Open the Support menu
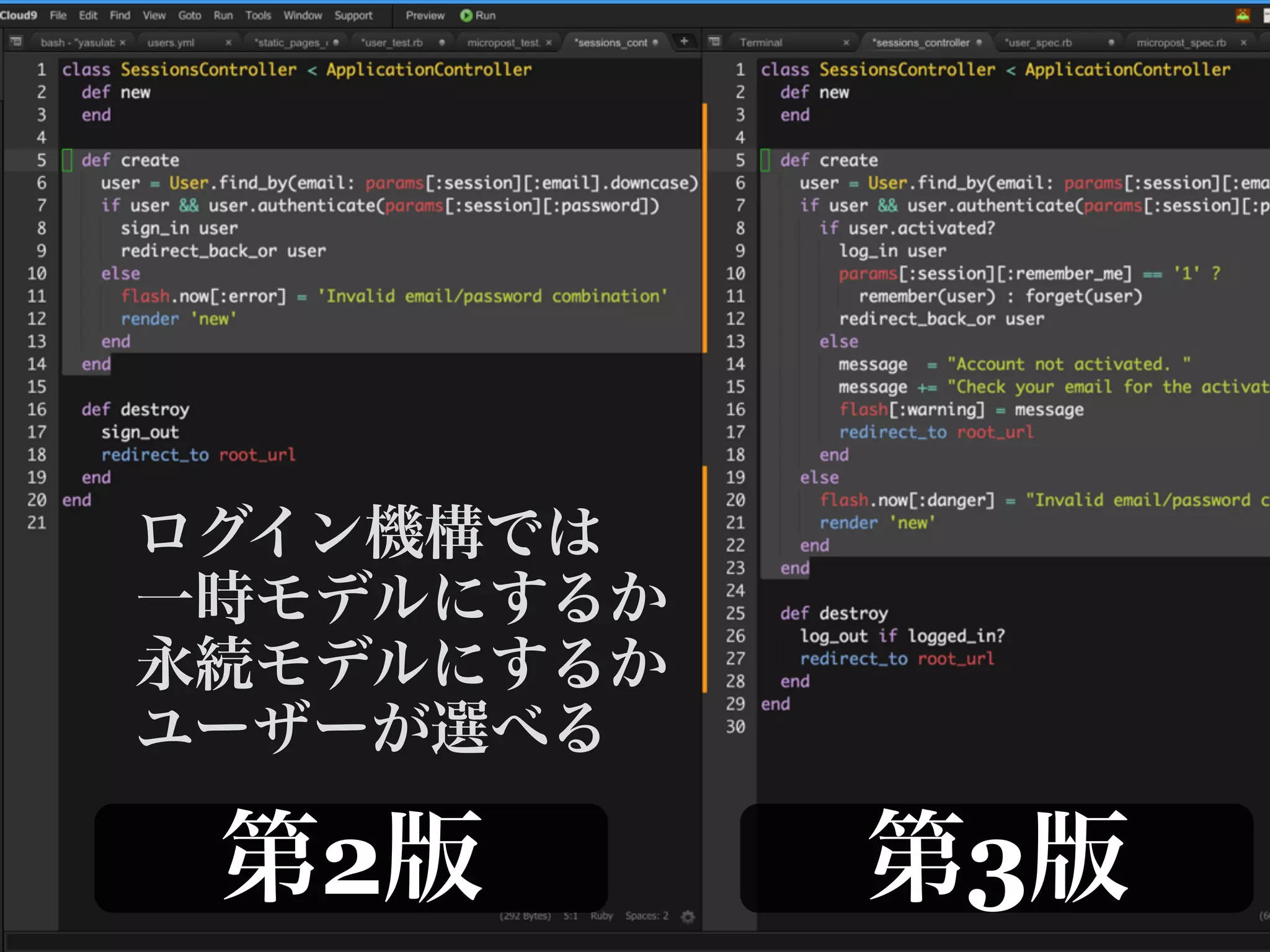Image resolution: width=1270 pixels, height=952 pixels. point(353,15)
